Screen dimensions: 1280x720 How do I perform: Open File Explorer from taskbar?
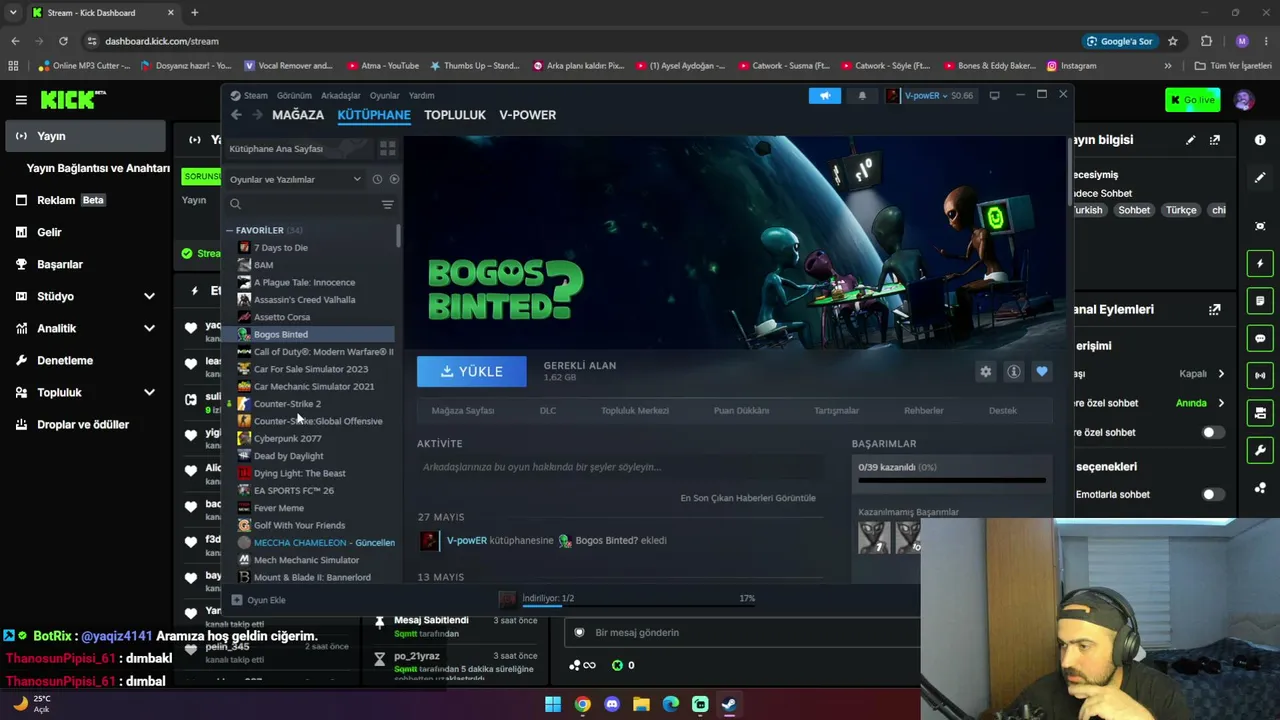(x=641, y=704)
